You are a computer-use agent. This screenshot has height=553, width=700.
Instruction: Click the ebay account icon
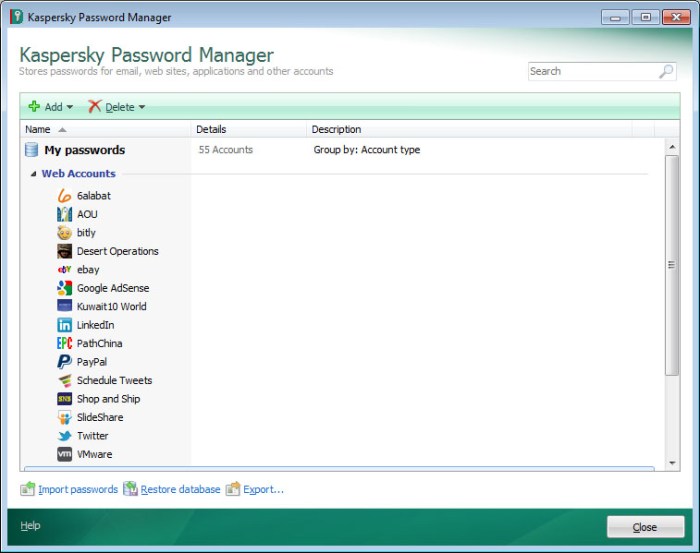coord(64,270)
